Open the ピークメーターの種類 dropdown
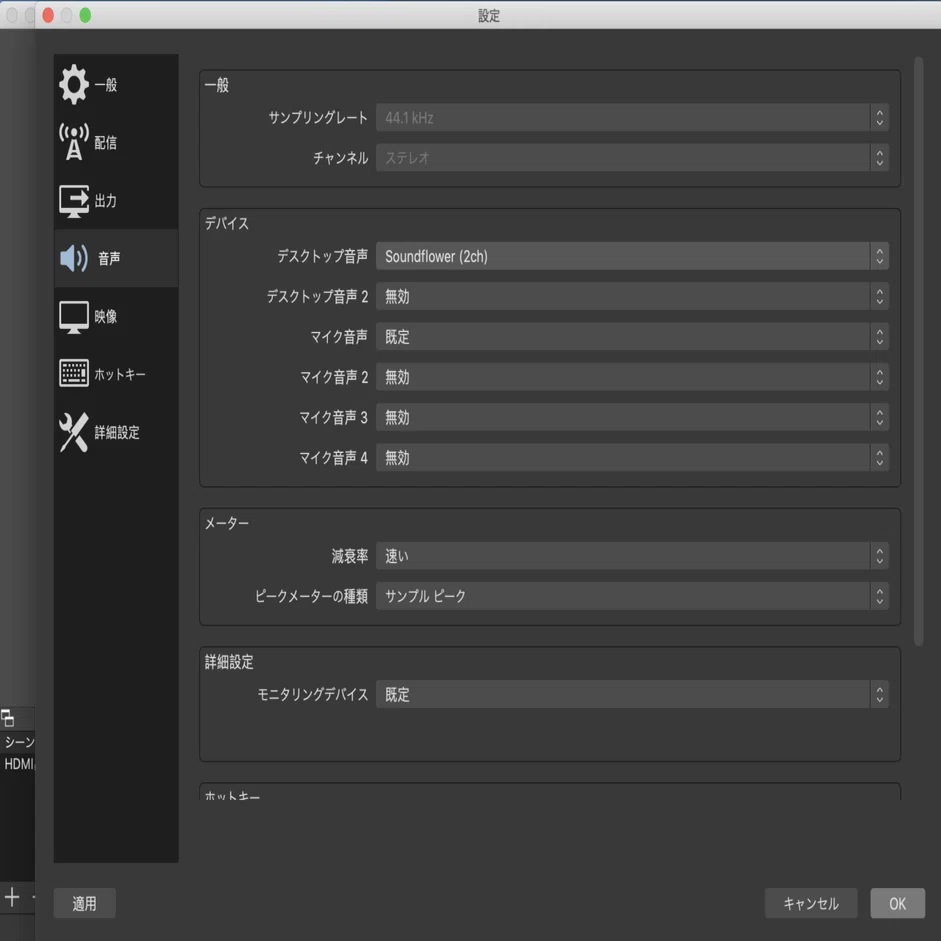941x941 pixels. [632, 596]
